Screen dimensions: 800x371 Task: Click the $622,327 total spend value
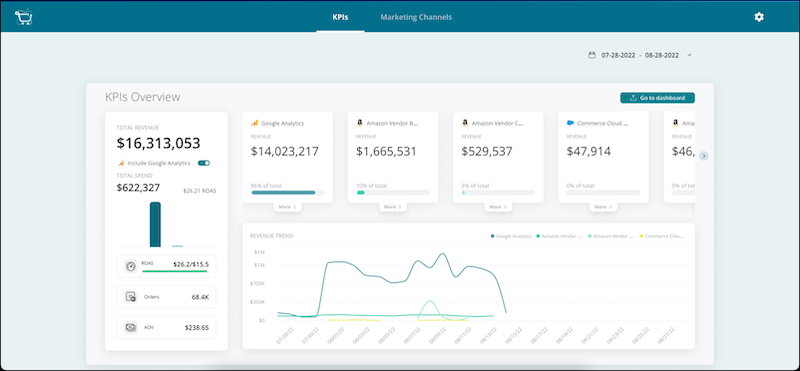coord(138,188)
